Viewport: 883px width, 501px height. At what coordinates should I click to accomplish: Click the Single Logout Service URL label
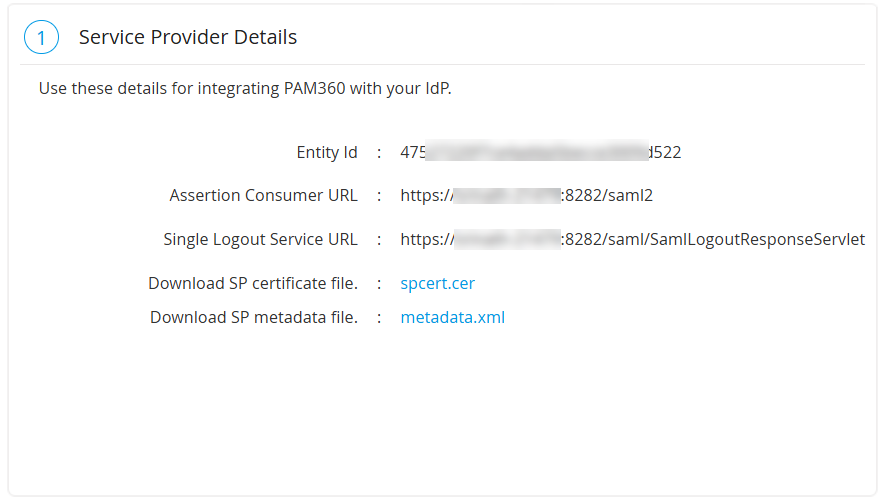[x=260, y=240]
